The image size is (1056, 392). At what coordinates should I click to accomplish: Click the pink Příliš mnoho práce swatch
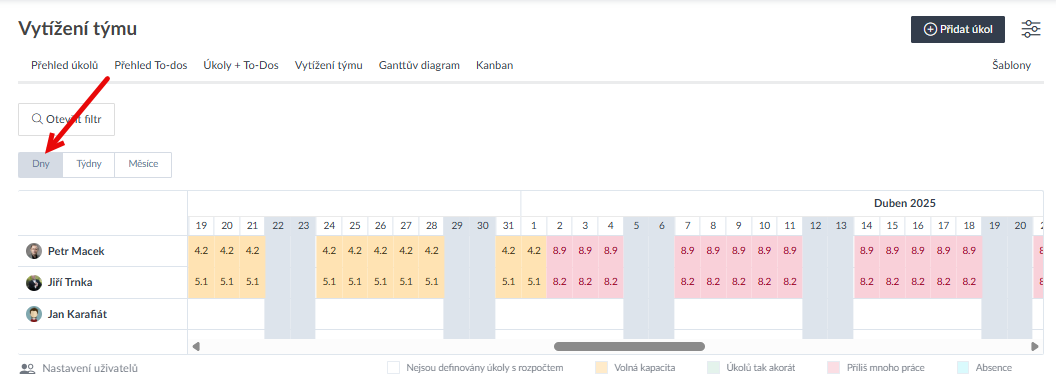click(x=834, y=368)
